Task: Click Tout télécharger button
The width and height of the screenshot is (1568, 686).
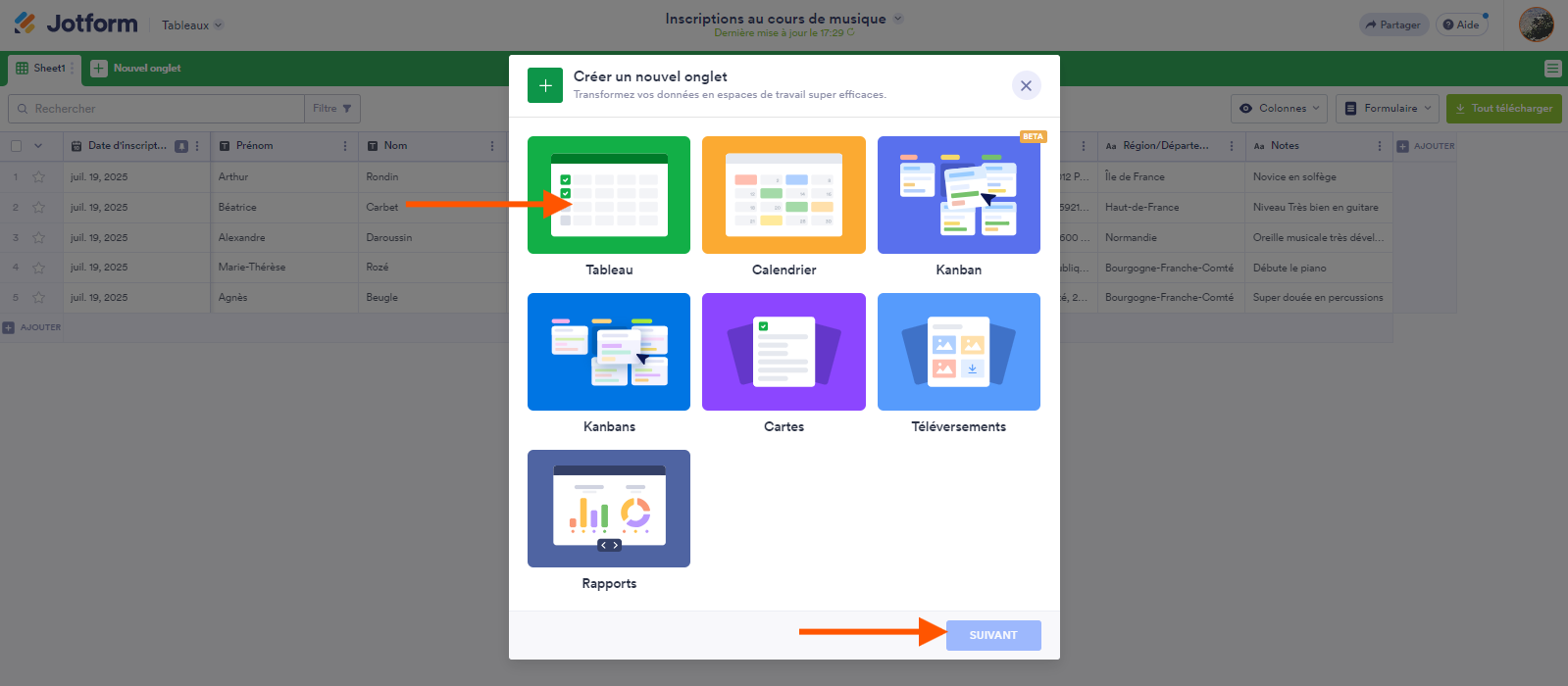Action: coord(1504,109)
